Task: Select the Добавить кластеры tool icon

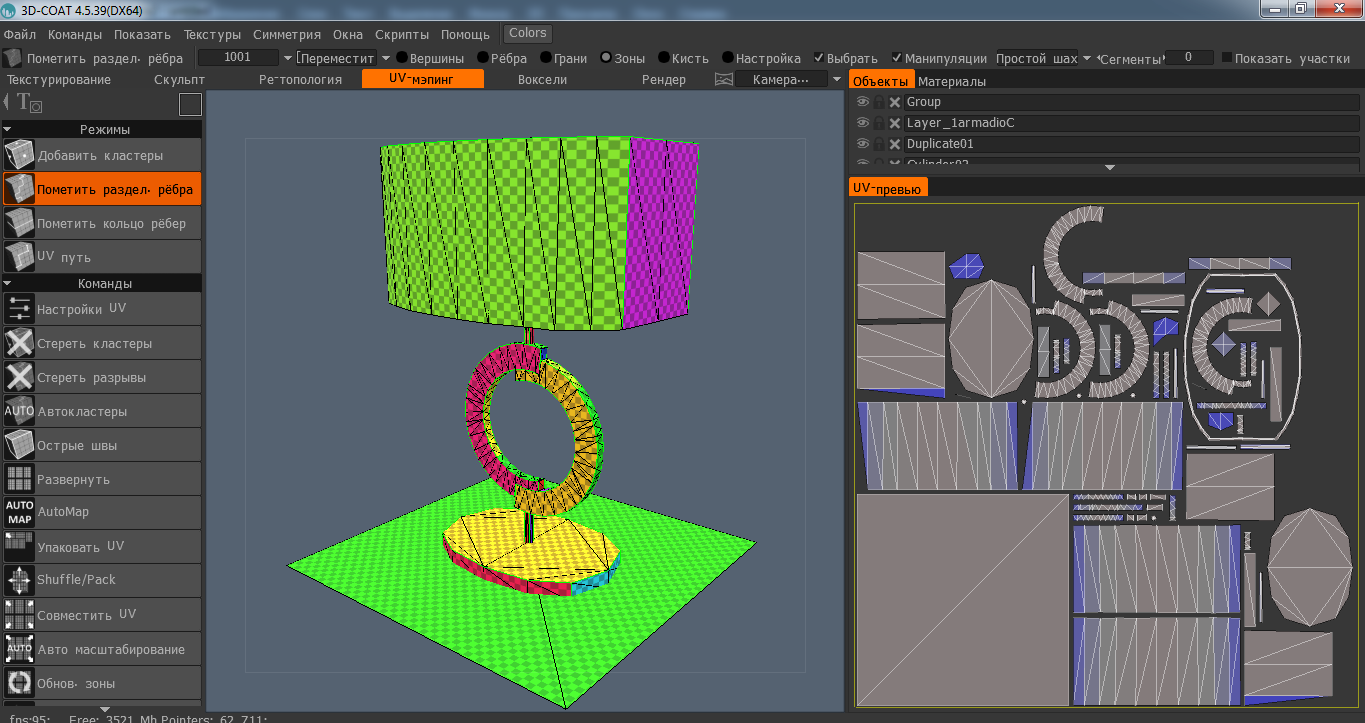Action: tap(19, 156)
